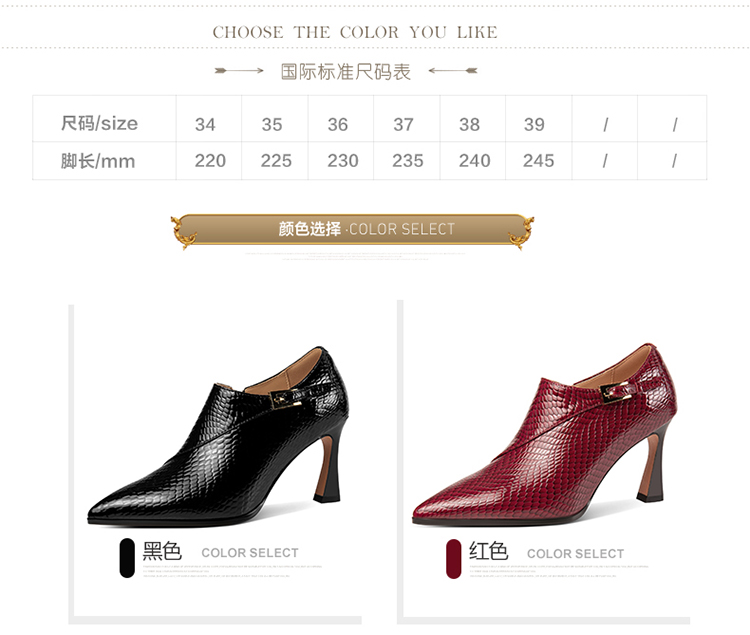Click the right arrow ornament by size chart title

tap(452, 71)
